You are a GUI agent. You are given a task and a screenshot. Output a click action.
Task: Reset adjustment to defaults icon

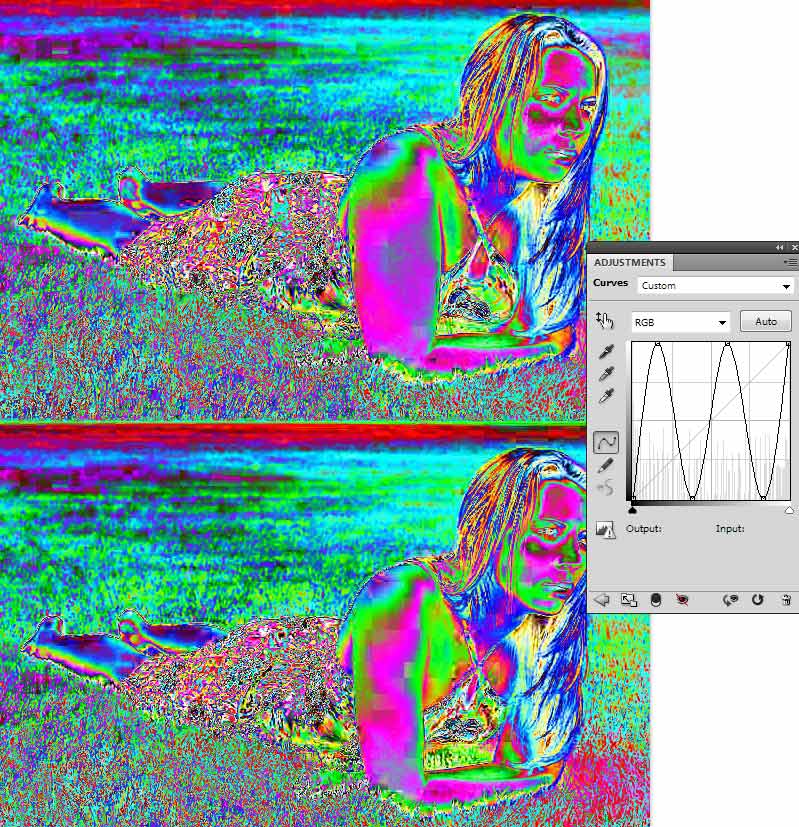tap(758, 599)
